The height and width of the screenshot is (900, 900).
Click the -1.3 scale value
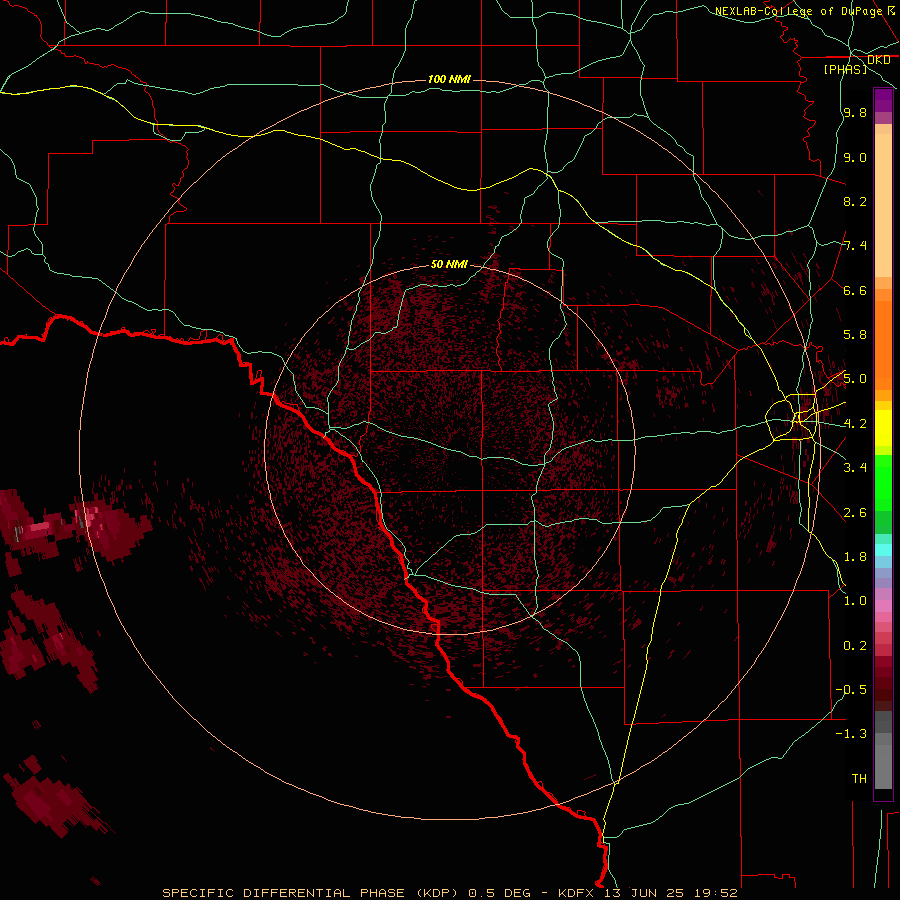pos(851,734)
